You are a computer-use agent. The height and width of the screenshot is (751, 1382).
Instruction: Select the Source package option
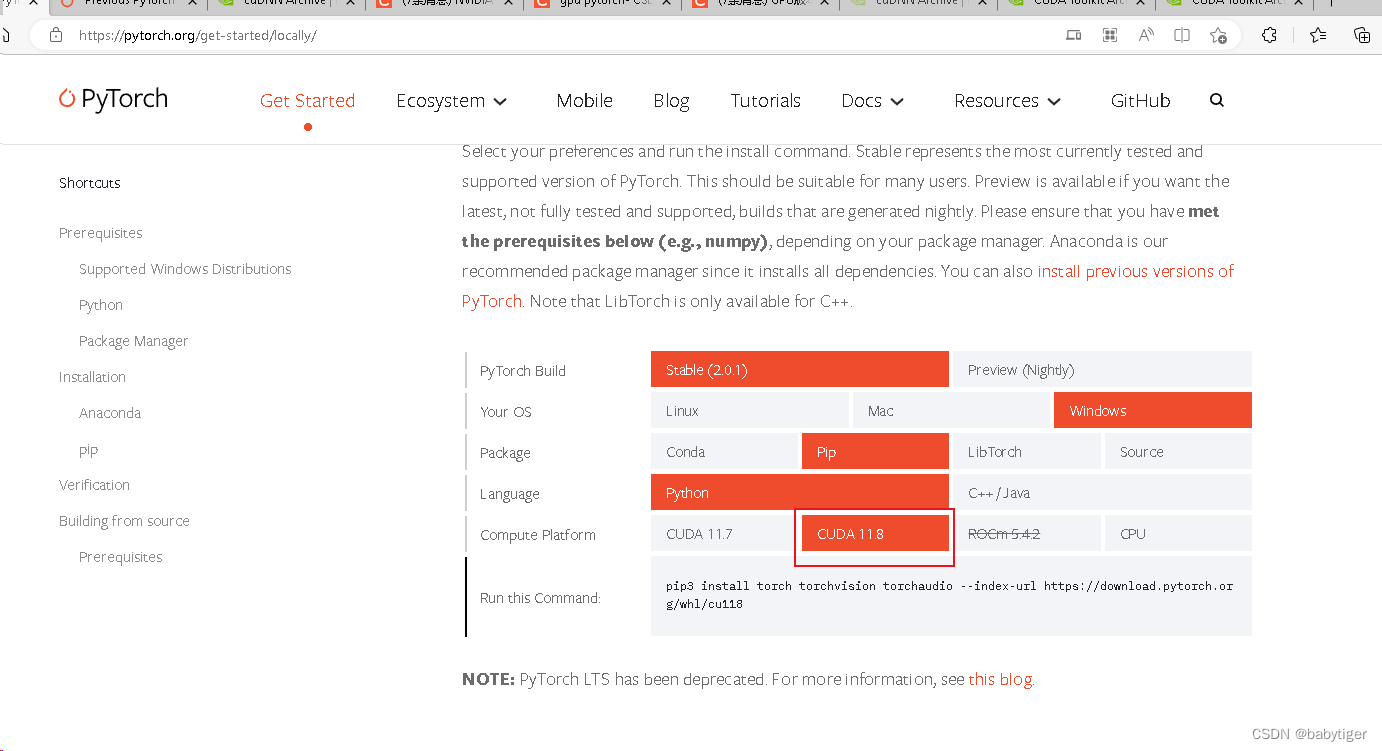(1178, 451)
